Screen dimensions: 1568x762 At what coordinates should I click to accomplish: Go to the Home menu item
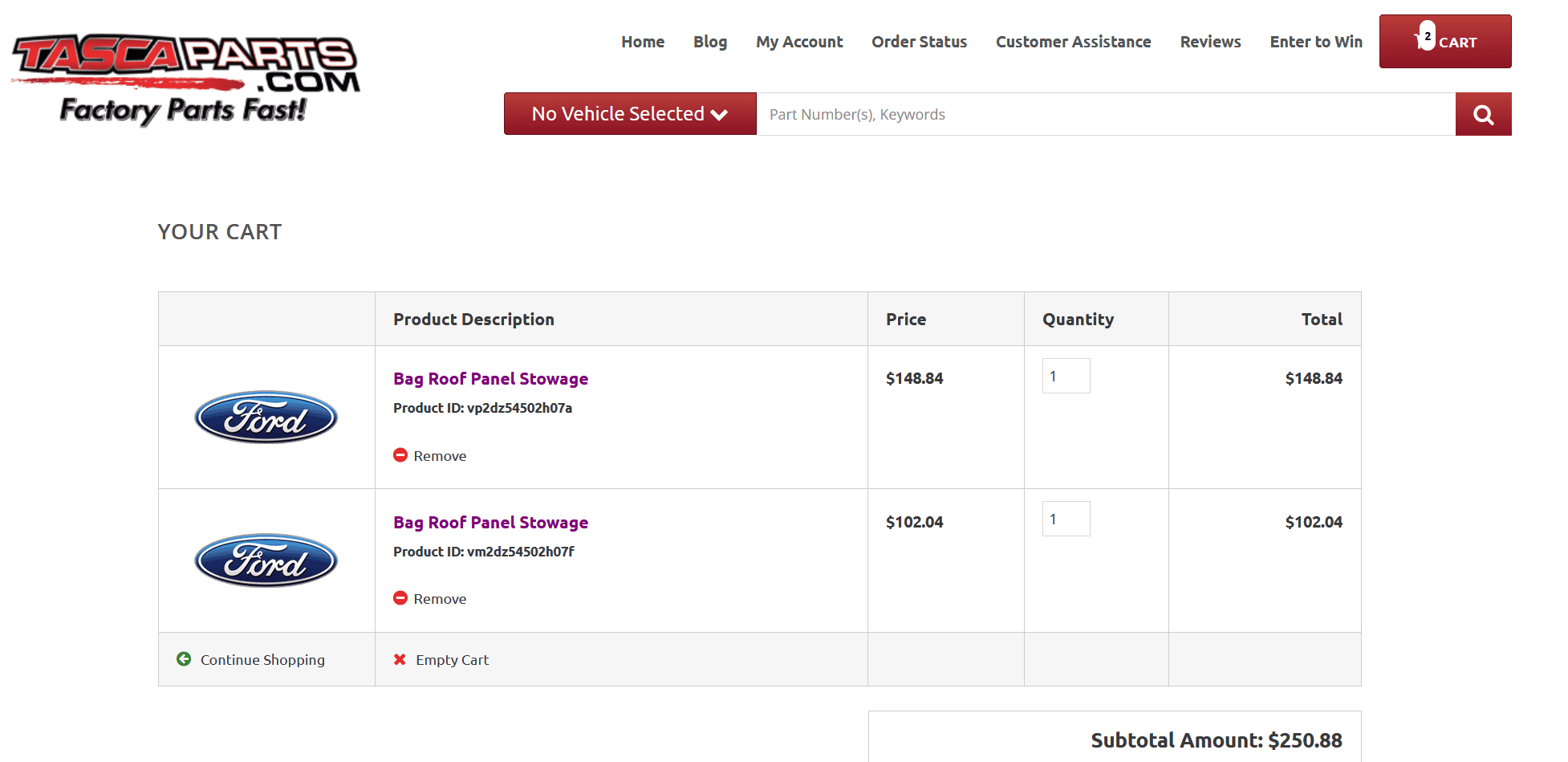pos(643,42)
